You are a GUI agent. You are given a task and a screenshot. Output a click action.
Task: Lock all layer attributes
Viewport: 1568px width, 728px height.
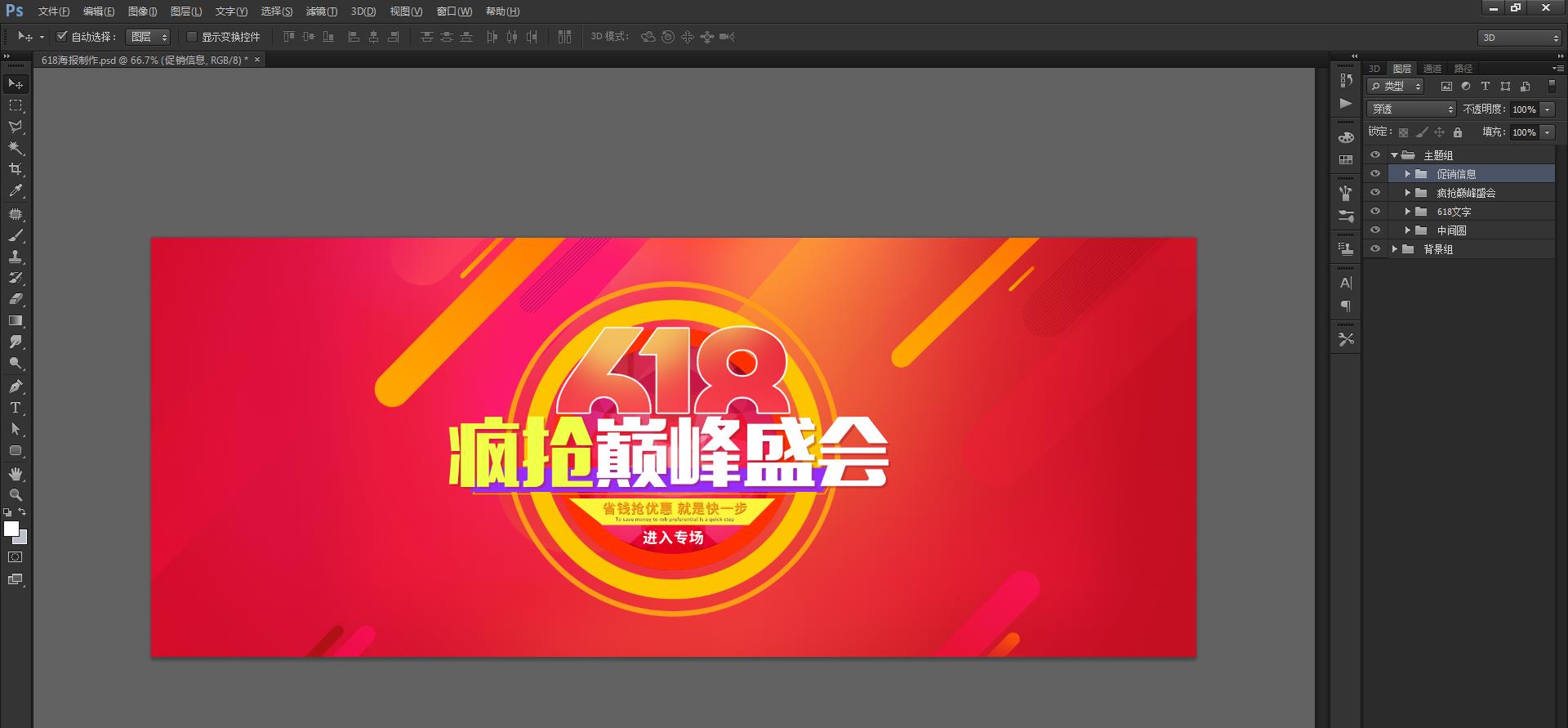[1458, 132]
